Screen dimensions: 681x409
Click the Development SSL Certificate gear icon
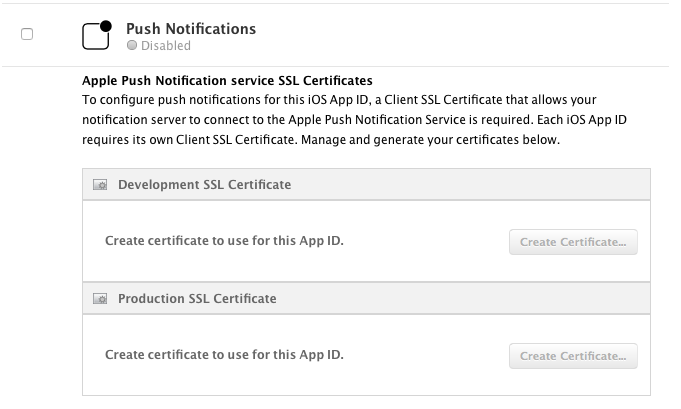(100, 185)
